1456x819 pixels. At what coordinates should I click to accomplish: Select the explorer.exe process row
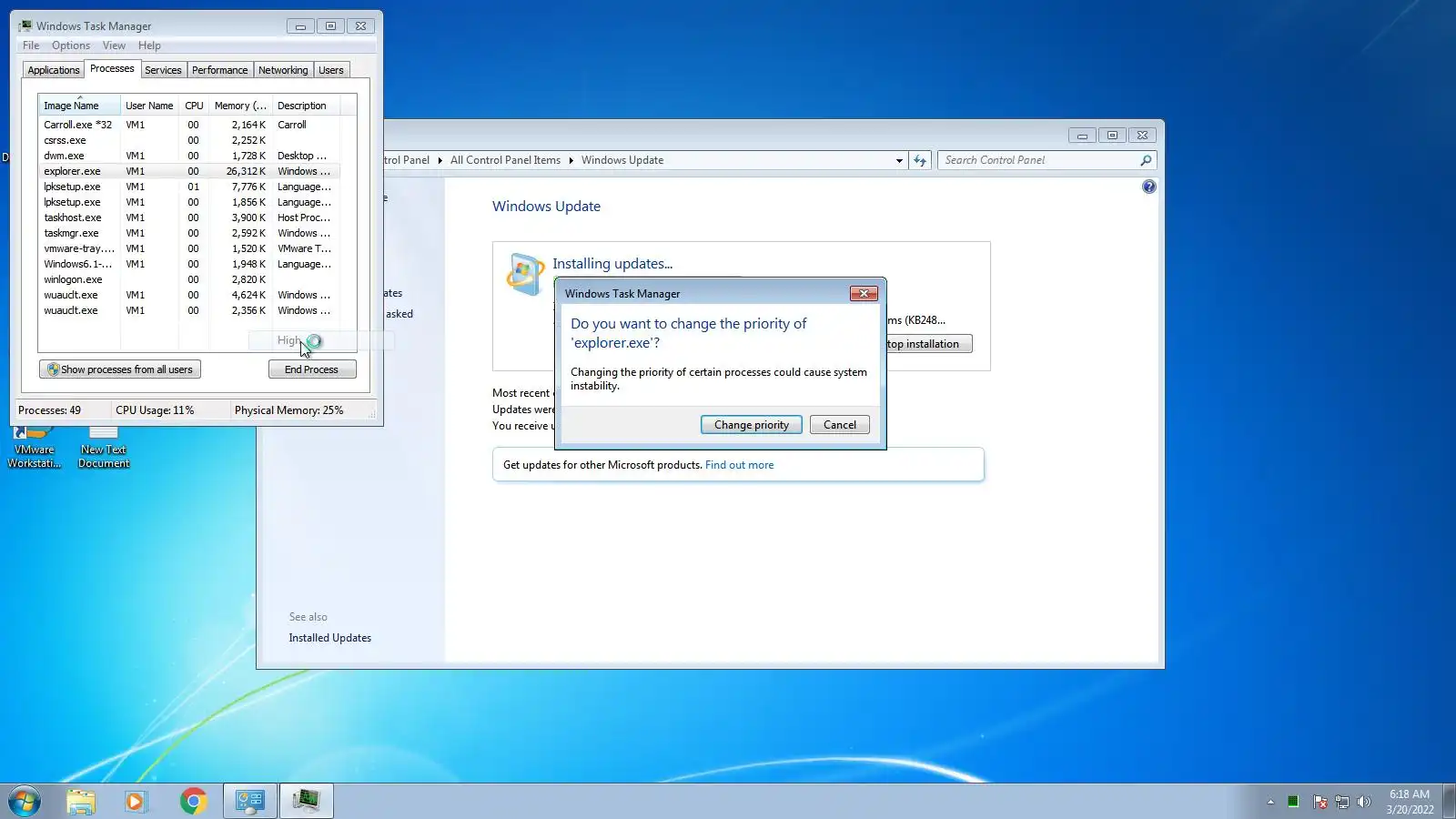point(189,171)
